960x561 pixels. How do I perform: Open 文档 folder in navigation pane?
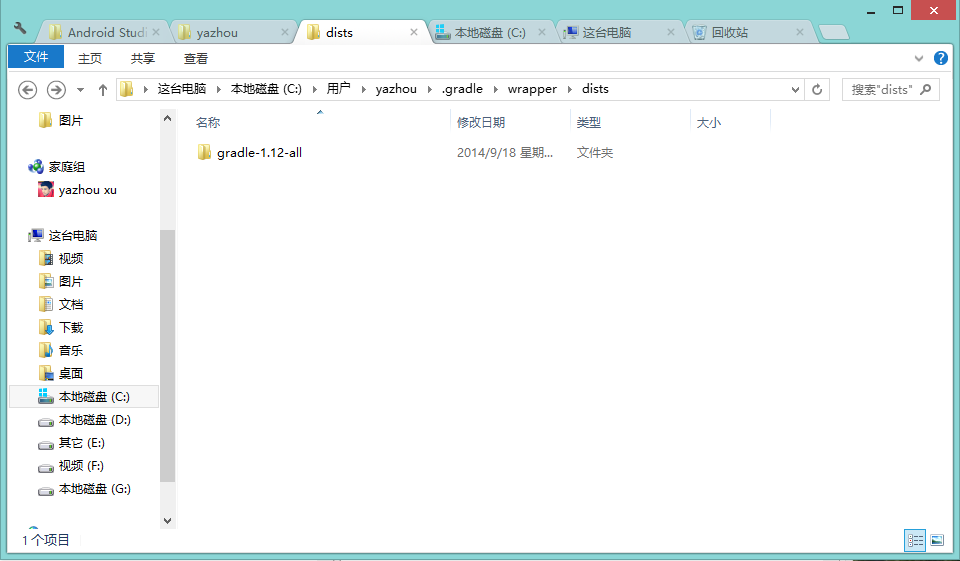61,304
